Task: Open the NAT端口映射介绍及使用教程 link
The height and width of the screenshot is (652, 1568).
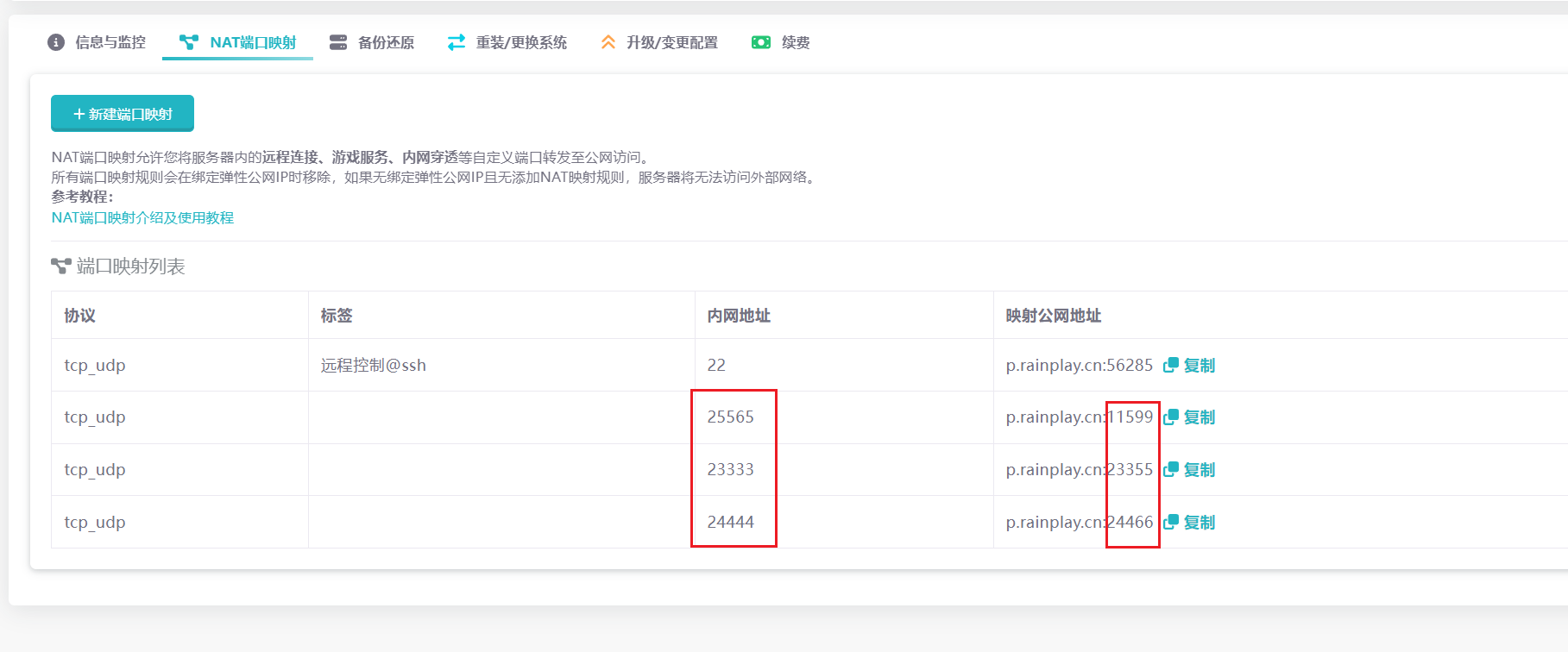Action: pyautogui.click(x=142, y=218)
